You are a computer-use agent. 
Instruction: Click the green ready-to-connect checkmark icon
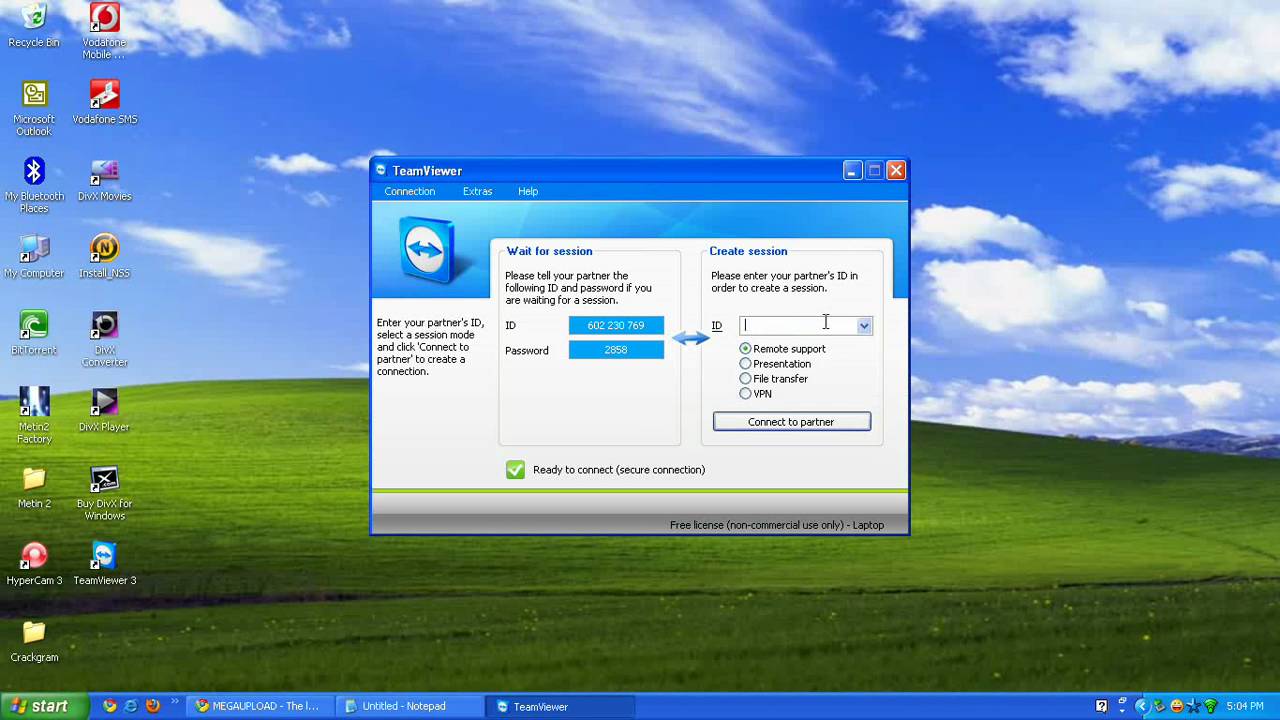[x=515, y=469]
